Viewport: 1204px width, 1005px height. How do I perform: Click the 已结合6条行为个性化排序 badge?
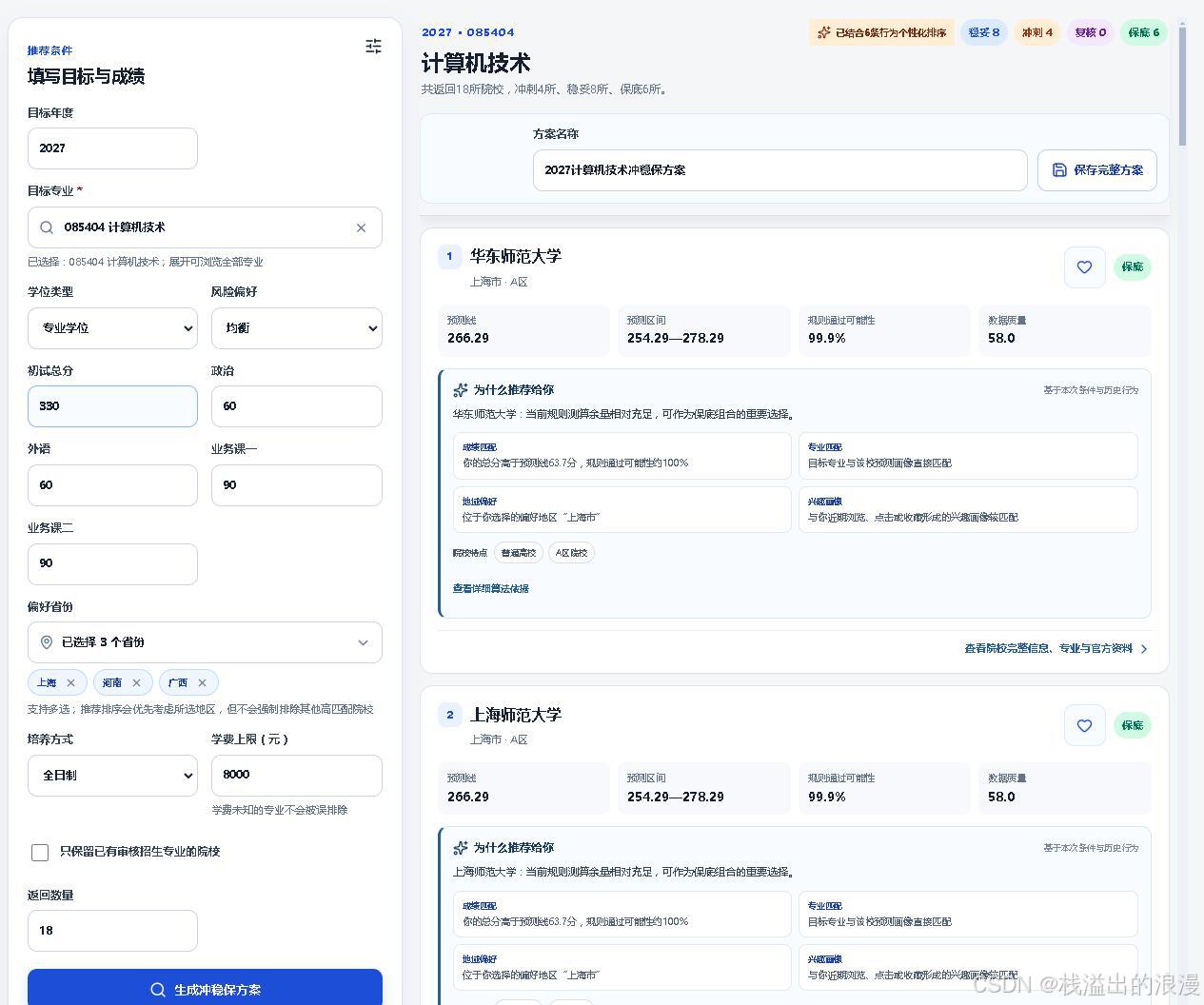881,32
